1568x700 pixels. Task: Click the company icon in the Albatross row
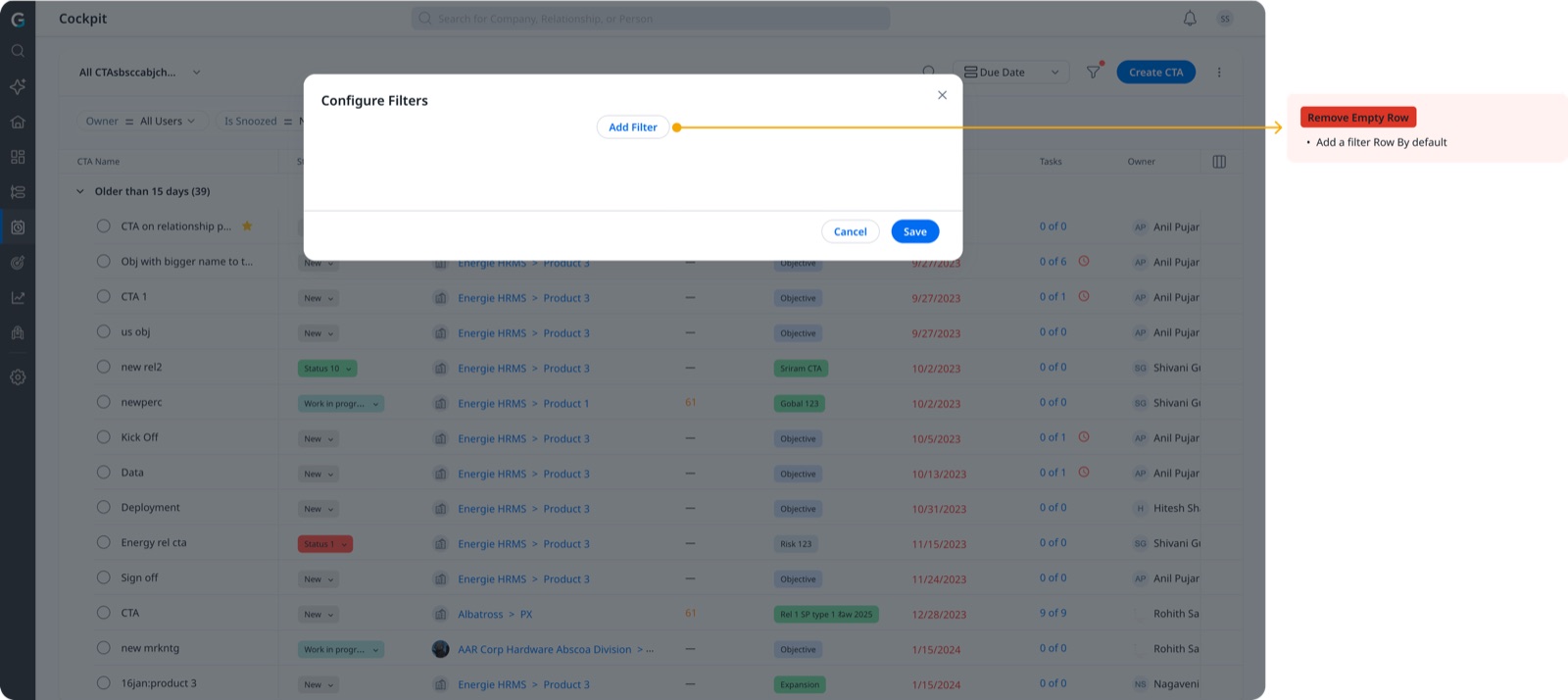pyautogui.click(x=441, y=615)
